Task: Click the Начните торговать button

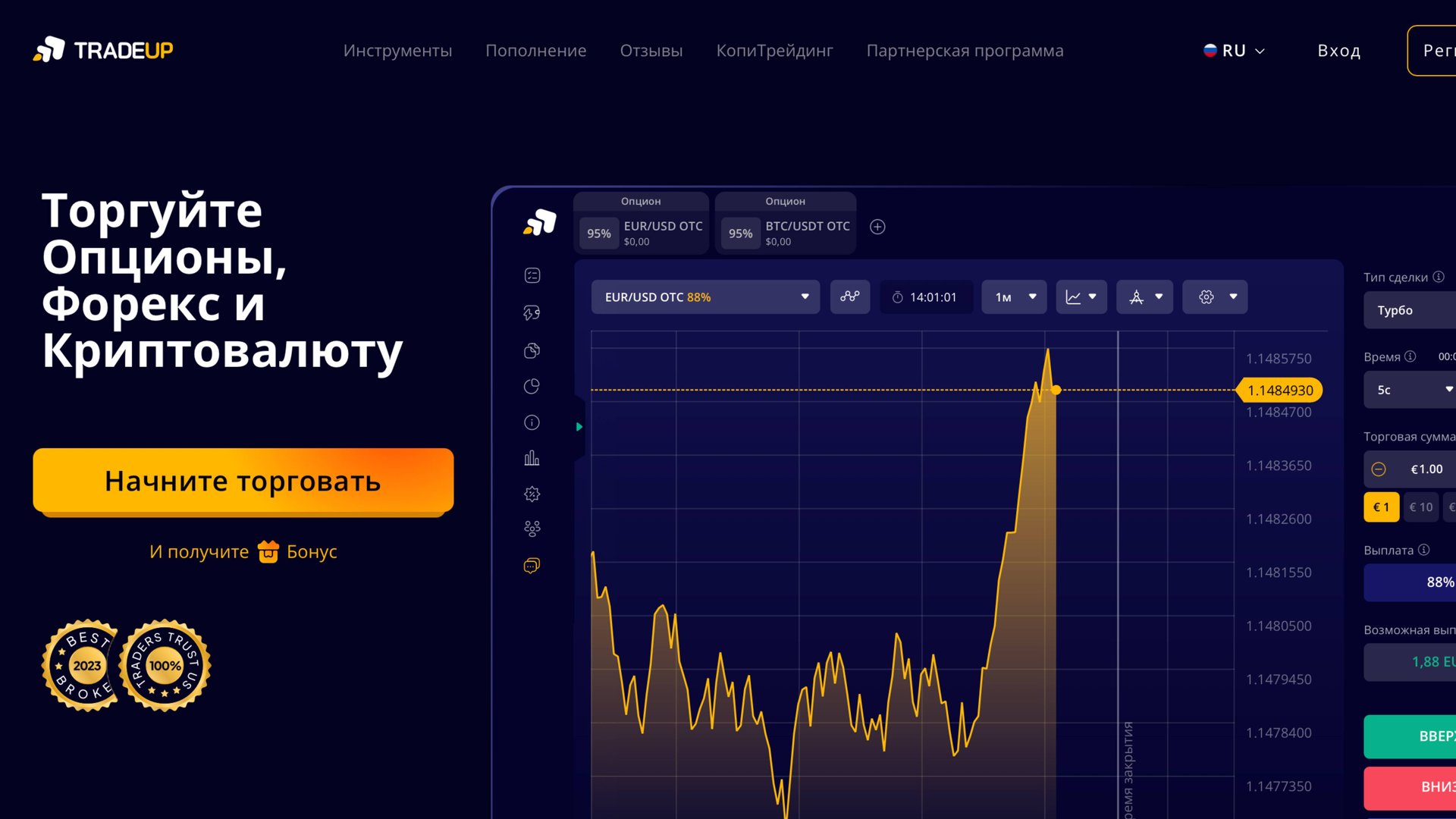Action: (x=243, y=481)
